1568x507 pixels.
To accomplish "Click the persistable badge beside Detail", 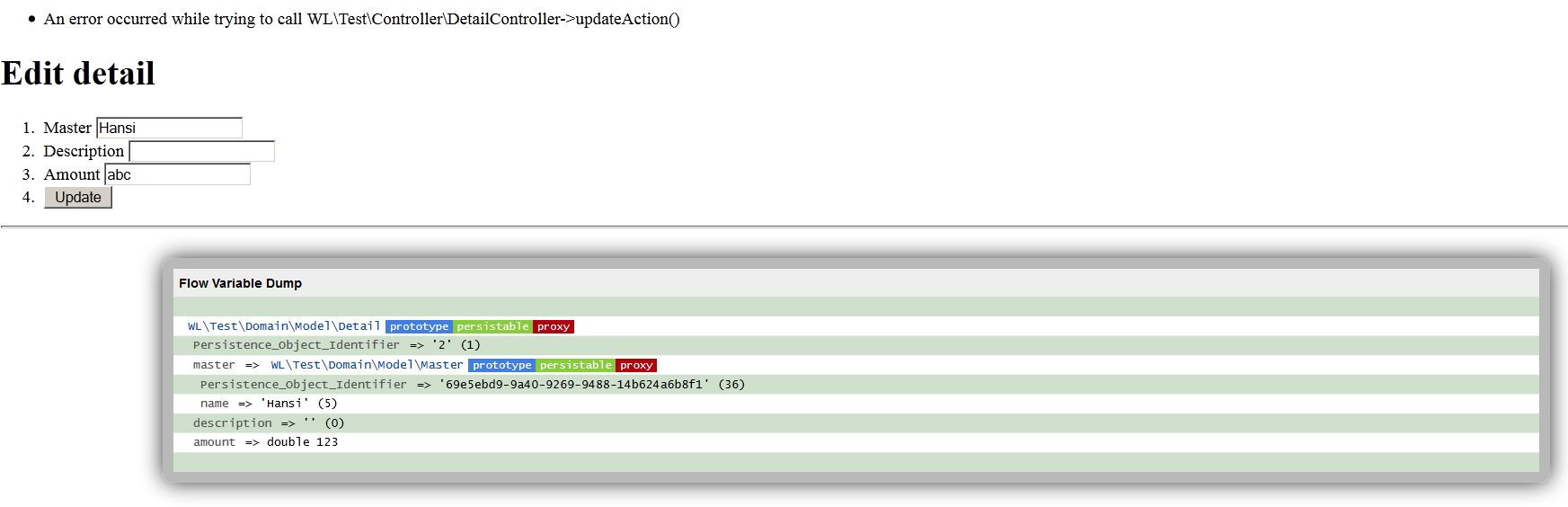I will click(x=492, y=326).
